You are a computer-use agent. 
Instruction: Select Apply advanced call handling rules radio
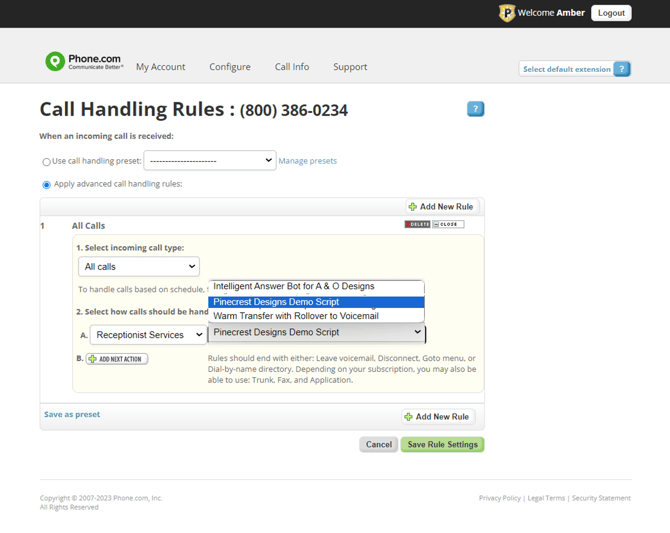[46, 185]
